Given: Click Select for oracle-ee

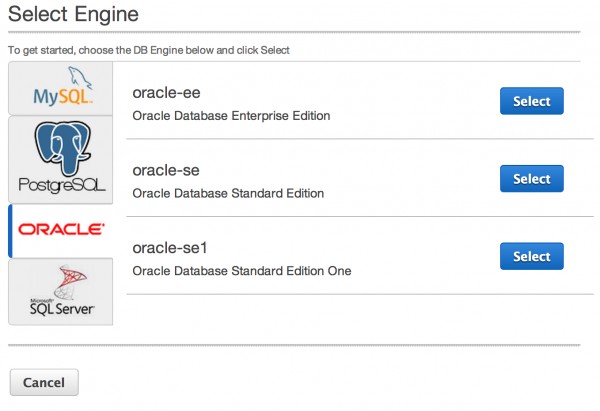Looking at the screenshot, I should tap(532, 101).
